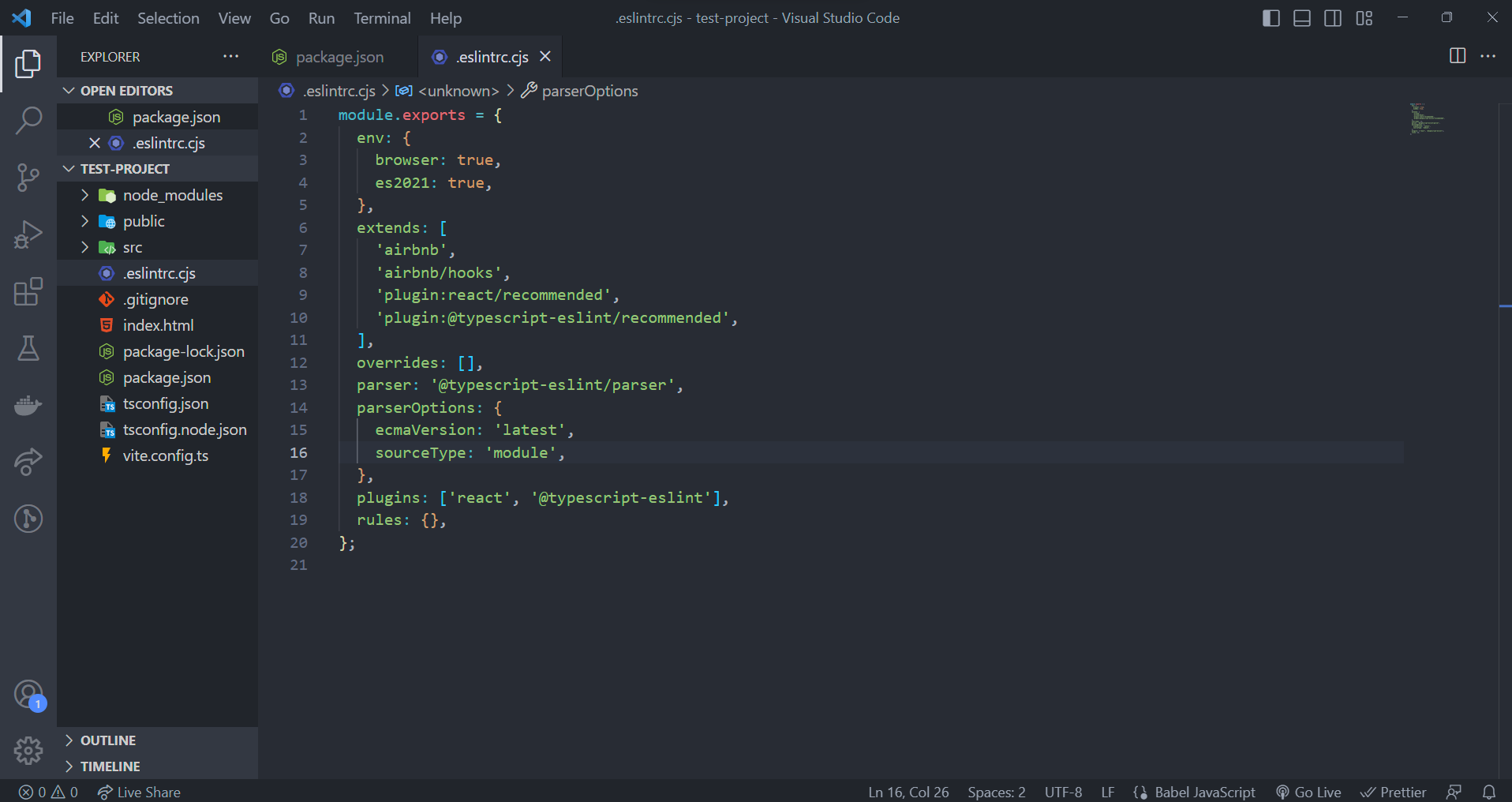Image resolution: width=1512 pixels, height=802 pixels.
Task: Select package.json in Open Editors
Action: (158, 117)
